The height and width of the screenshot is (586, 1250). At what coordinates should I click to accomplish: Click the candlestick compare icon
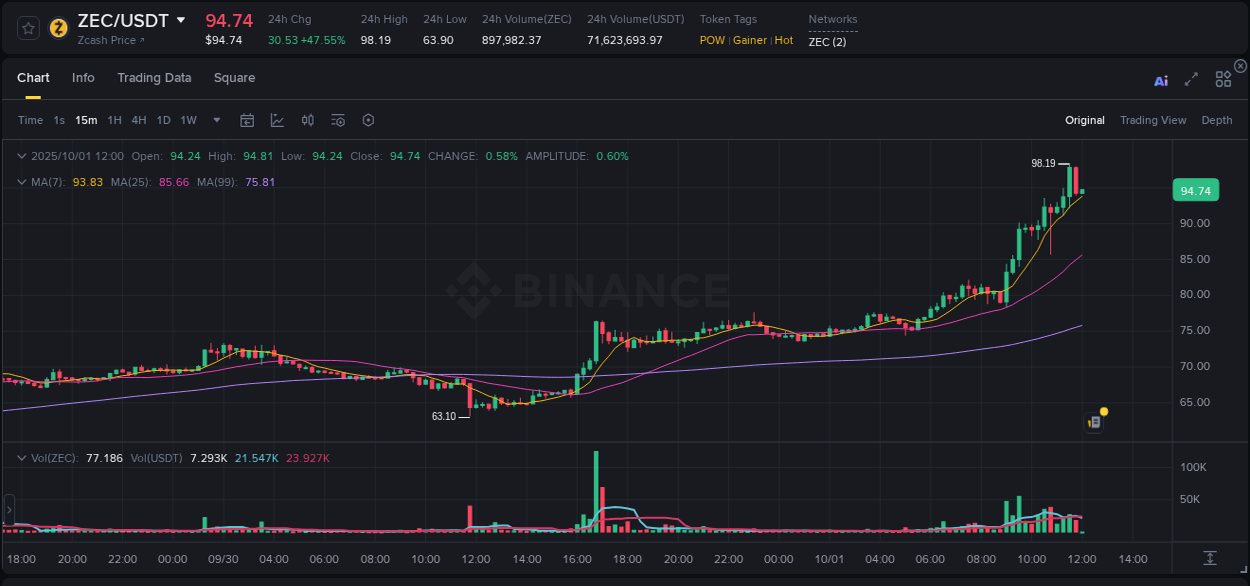coord(307,120)
